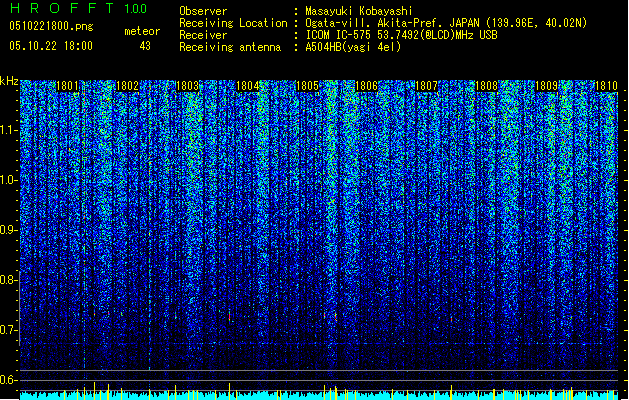Click the 1809 time marker
Viewport: 629px width, 400px height.
pyautogui.click(x=546, y=86)
